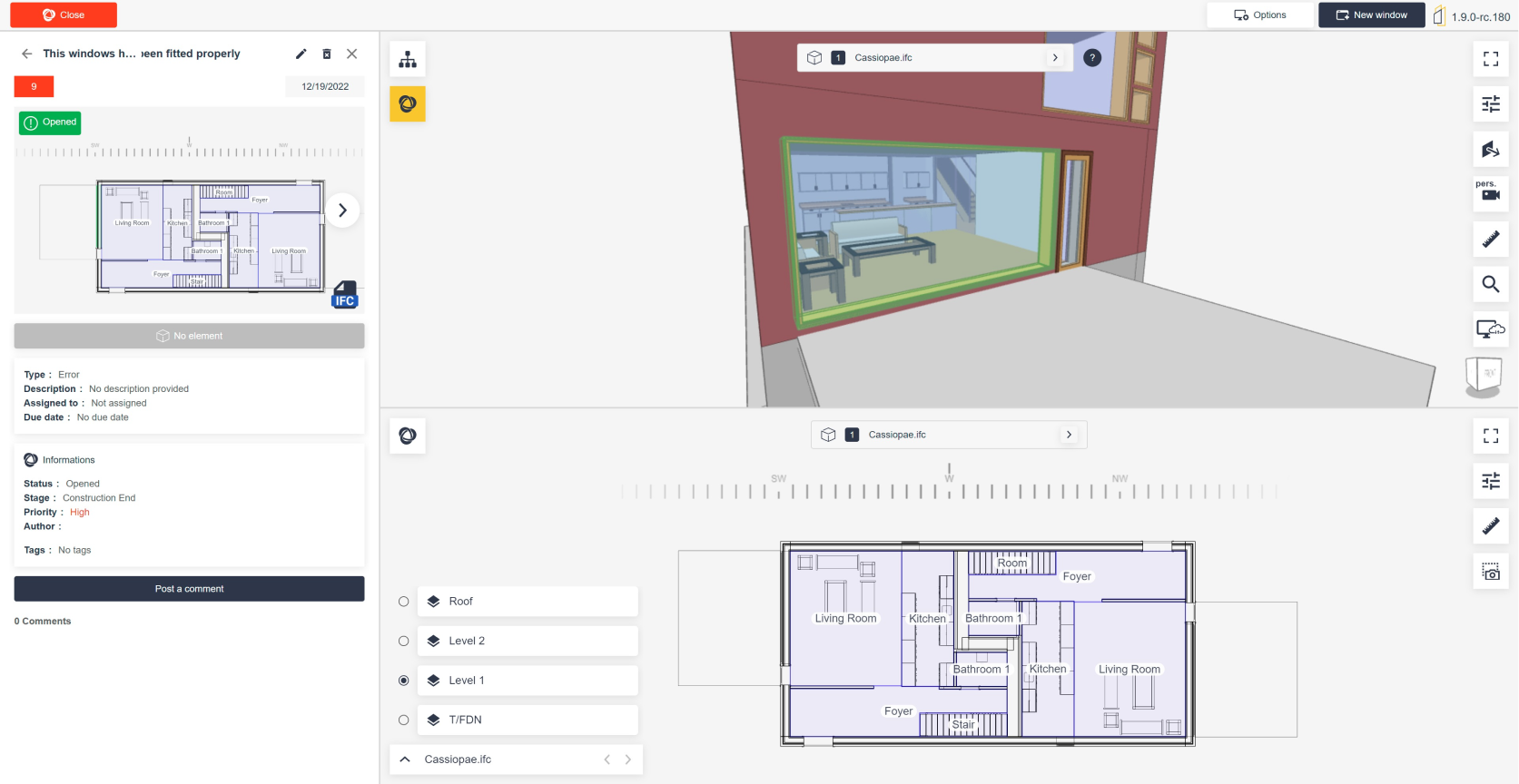The height and width of the screenshot is (784, 1519).
Task: Collapse the Cassiopae.ifc storey list
Action: 406,759
